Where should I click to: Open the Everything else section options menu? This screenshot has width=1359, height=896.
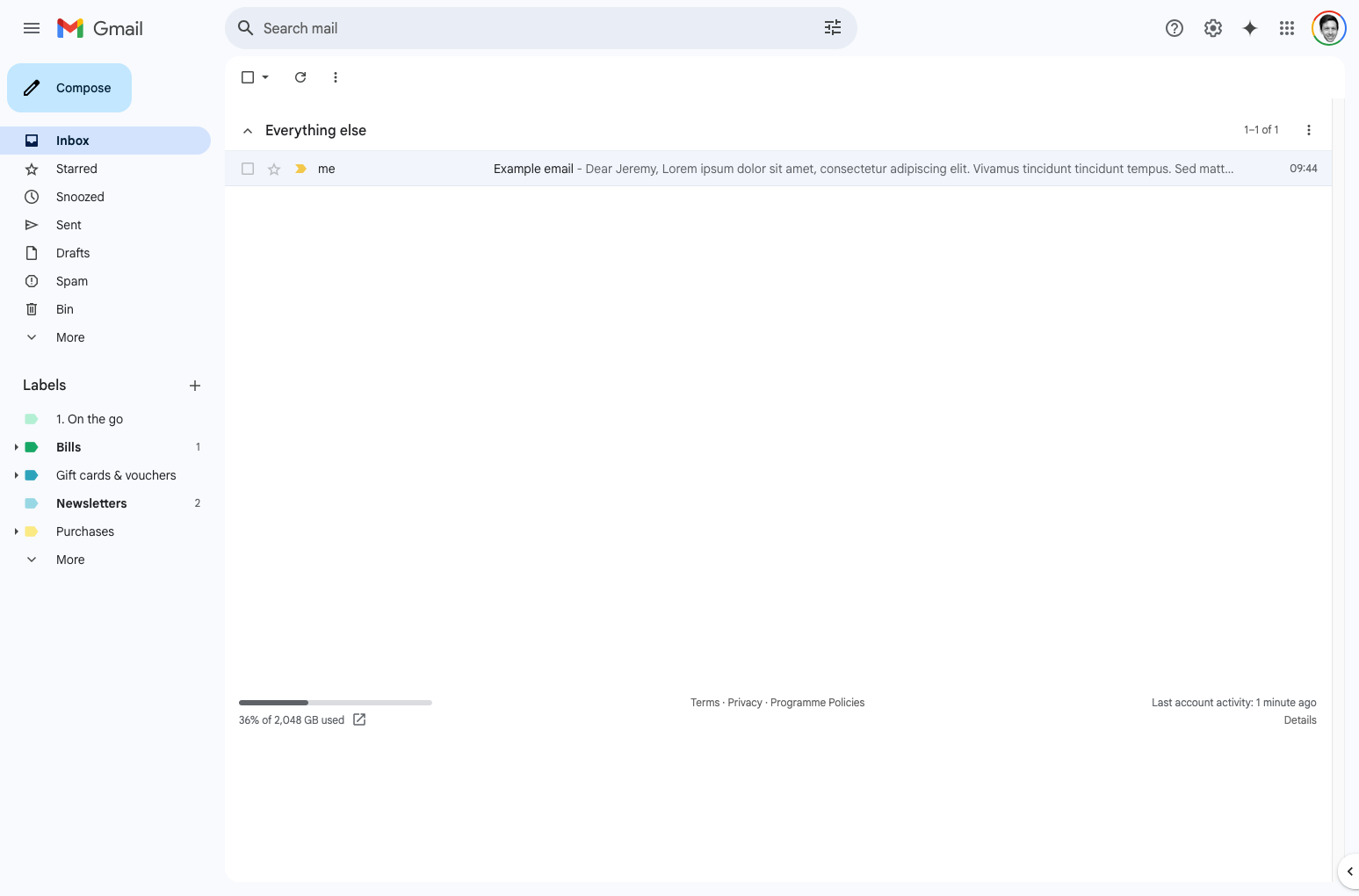[1309, 130]
